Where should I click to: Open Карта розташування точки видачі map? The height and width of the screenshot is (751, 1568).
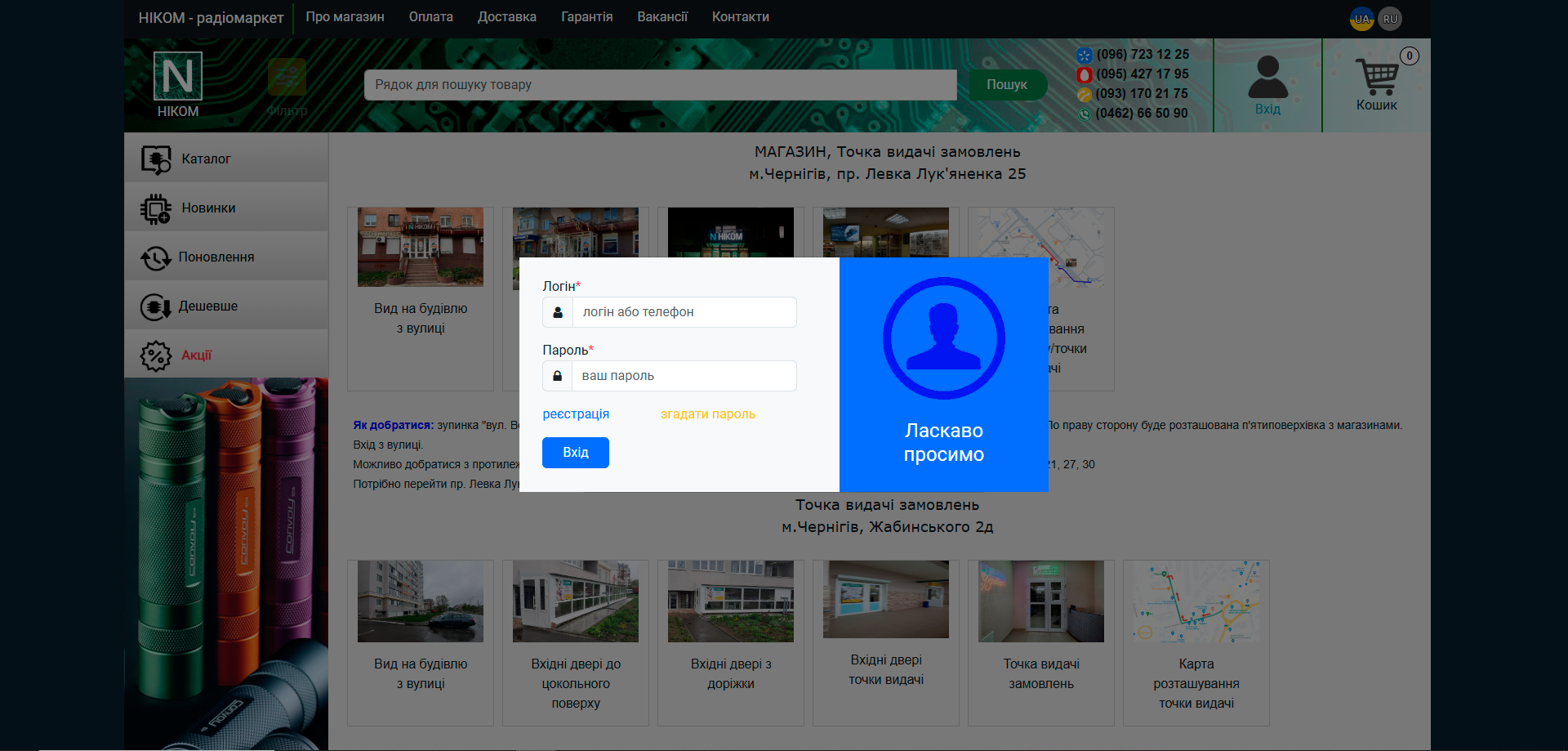[1196, 601]
